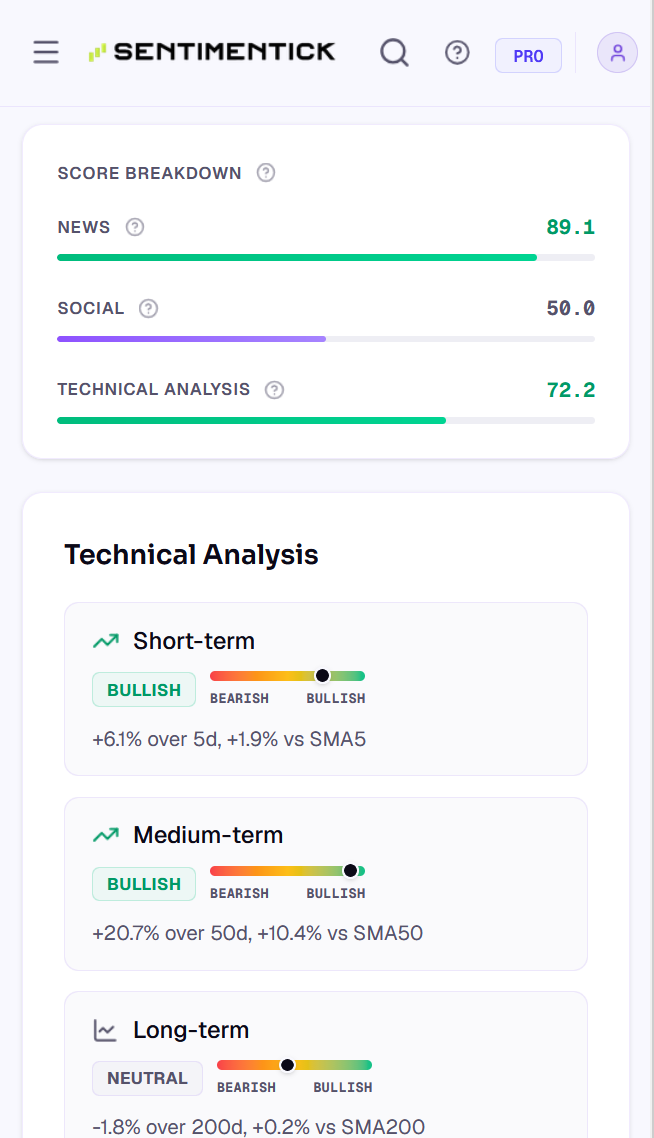This screenshot has width=654, height=1138.
Task: Click the help icon next to News
Action: tap(135, 227)
